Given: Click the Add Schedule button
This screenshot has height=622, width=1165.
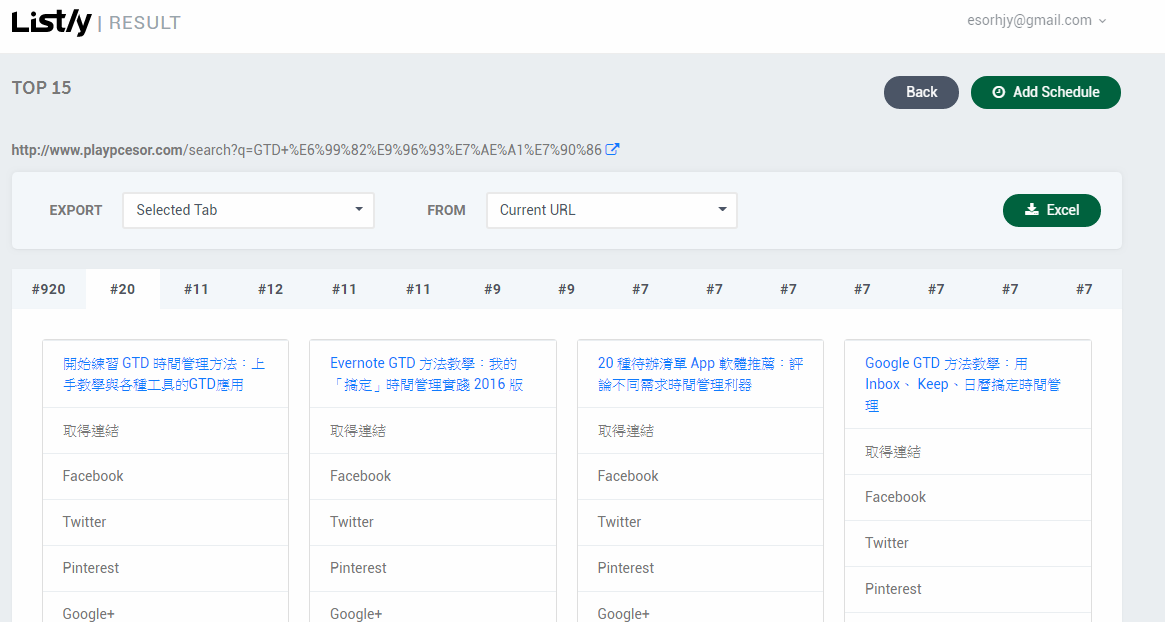Looking at the screenshot, I should tap(1045, 92).
